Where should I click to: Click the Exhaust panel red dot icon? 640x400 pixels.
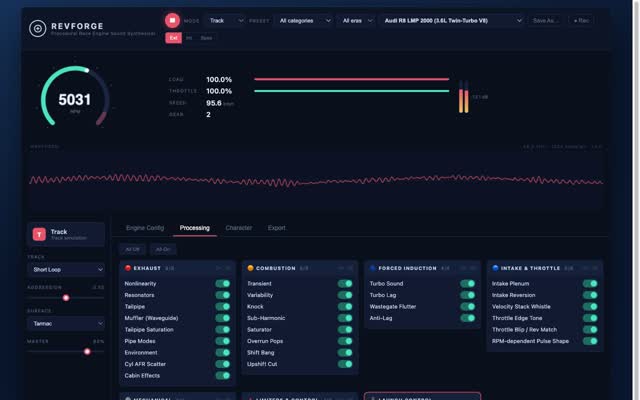pos(128,268)
